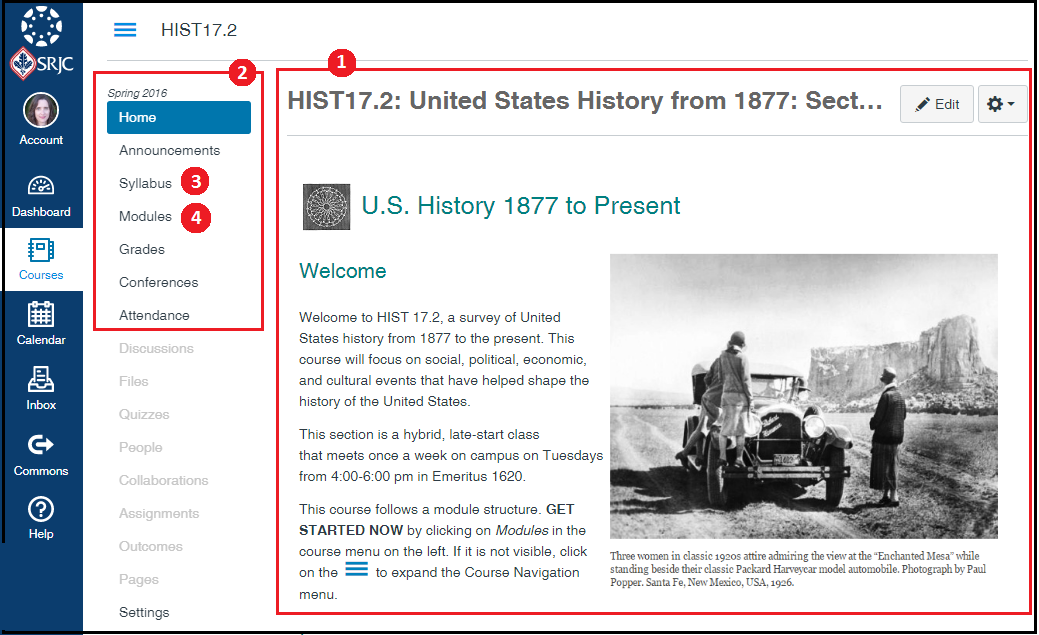Open the Attendance course menu item
Screen dimensions: 1039x635
tap(154, 315)
